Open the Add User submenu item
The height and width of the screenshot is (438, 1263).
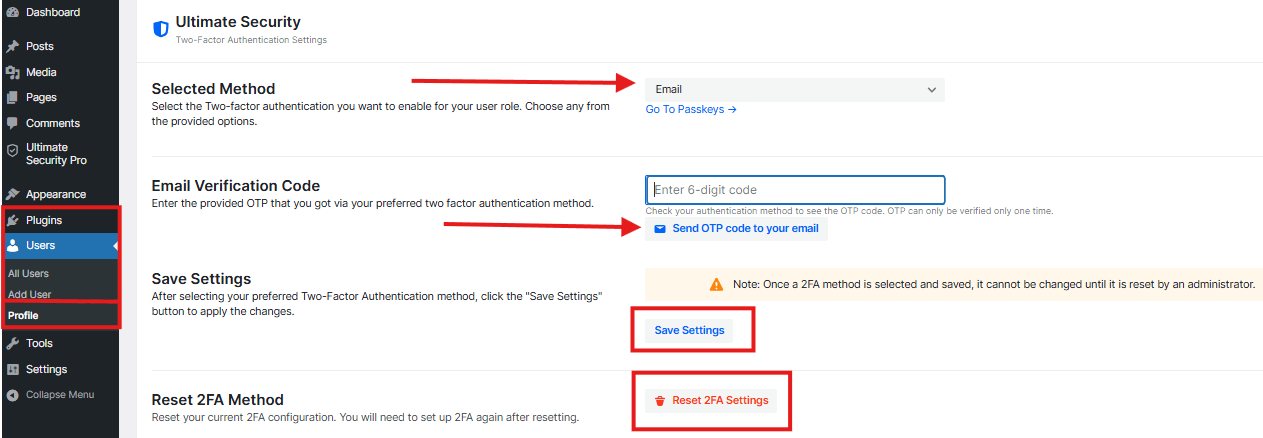tap(30, 294)
